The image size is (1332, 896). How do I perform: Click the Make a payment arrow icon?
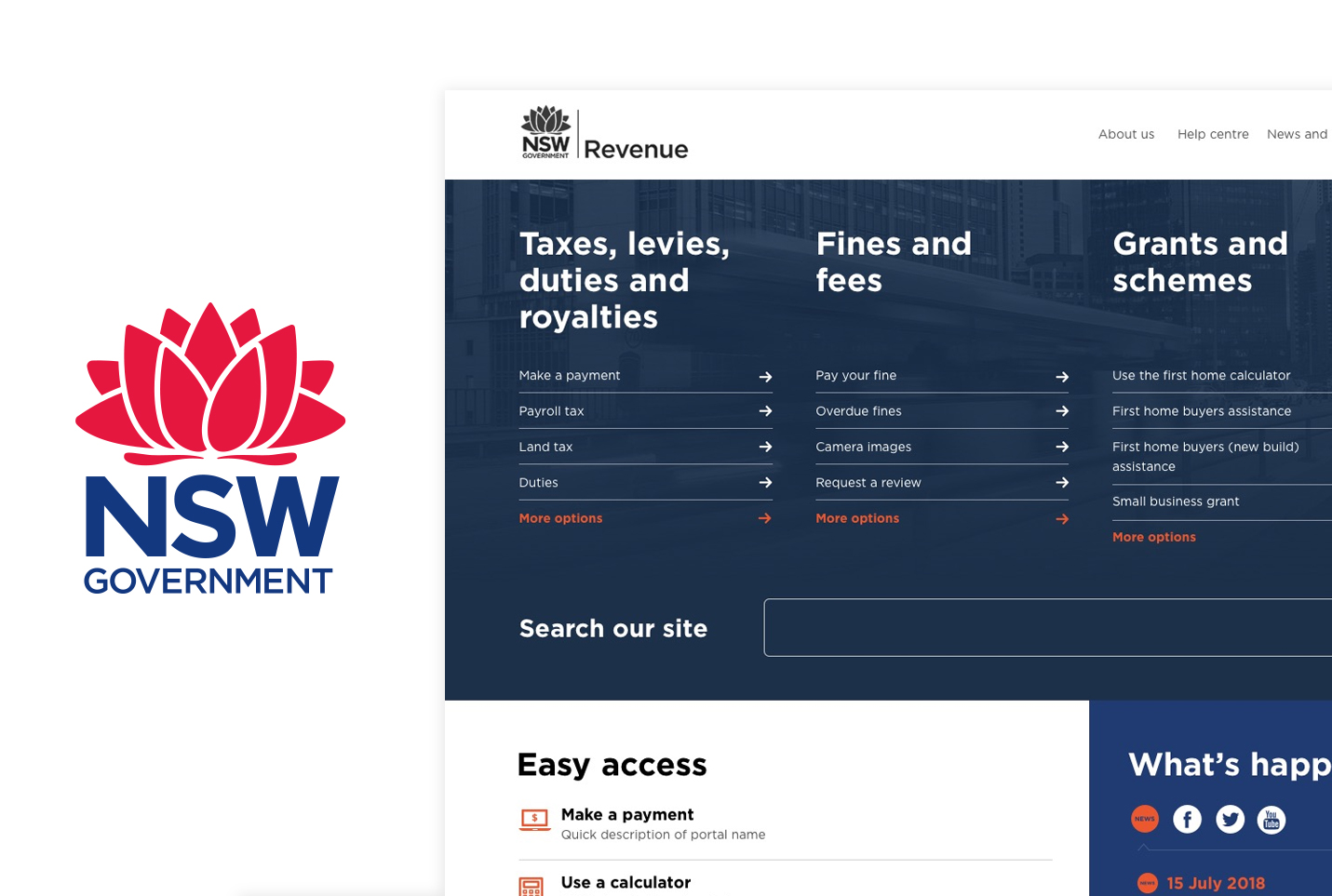pos(765,377)
